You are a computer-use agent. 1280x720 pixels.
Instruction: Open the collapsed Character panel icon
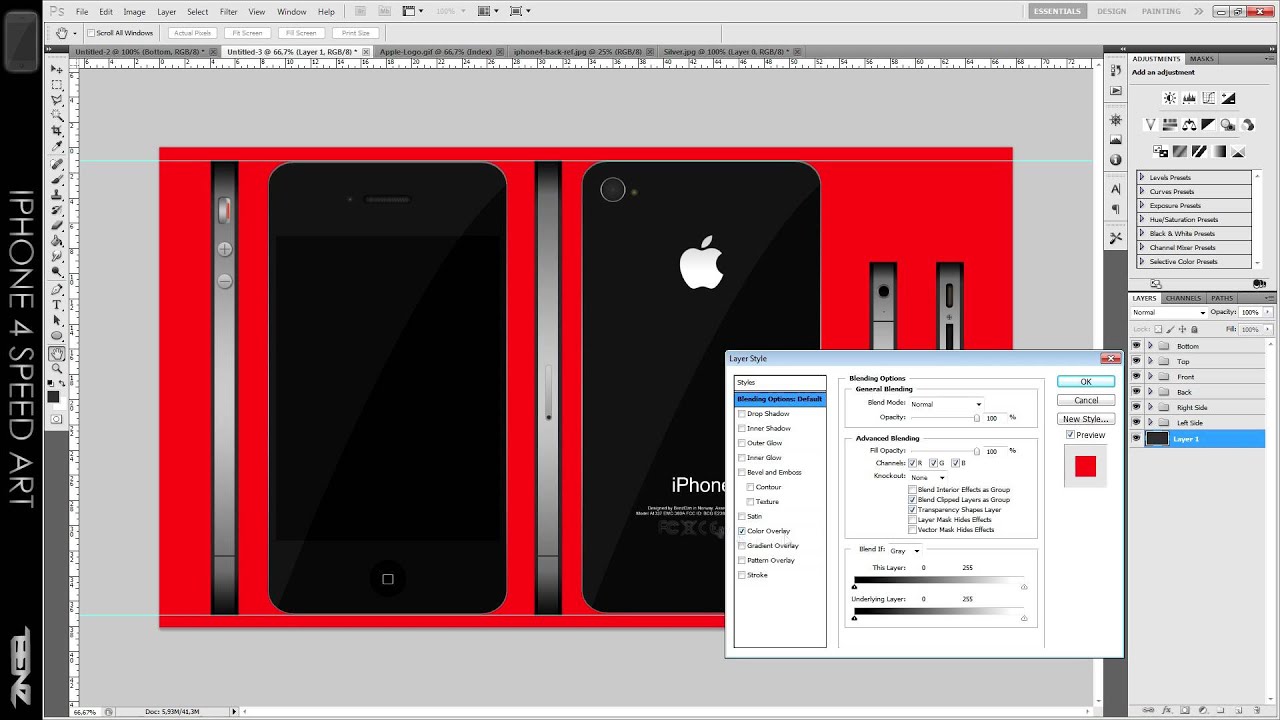(1116, 190)
